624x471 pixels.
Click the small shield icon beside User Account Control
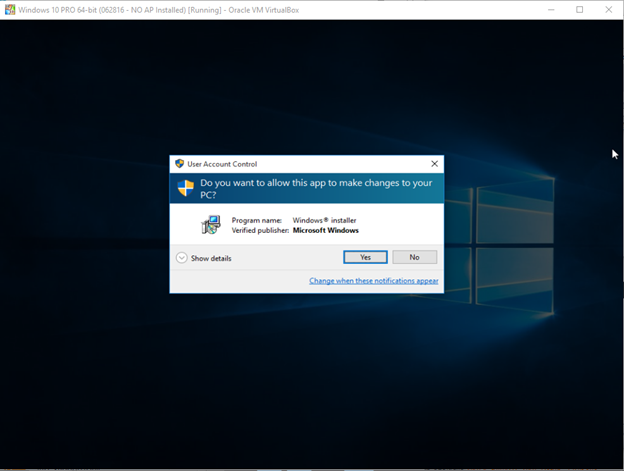(179, 163)
